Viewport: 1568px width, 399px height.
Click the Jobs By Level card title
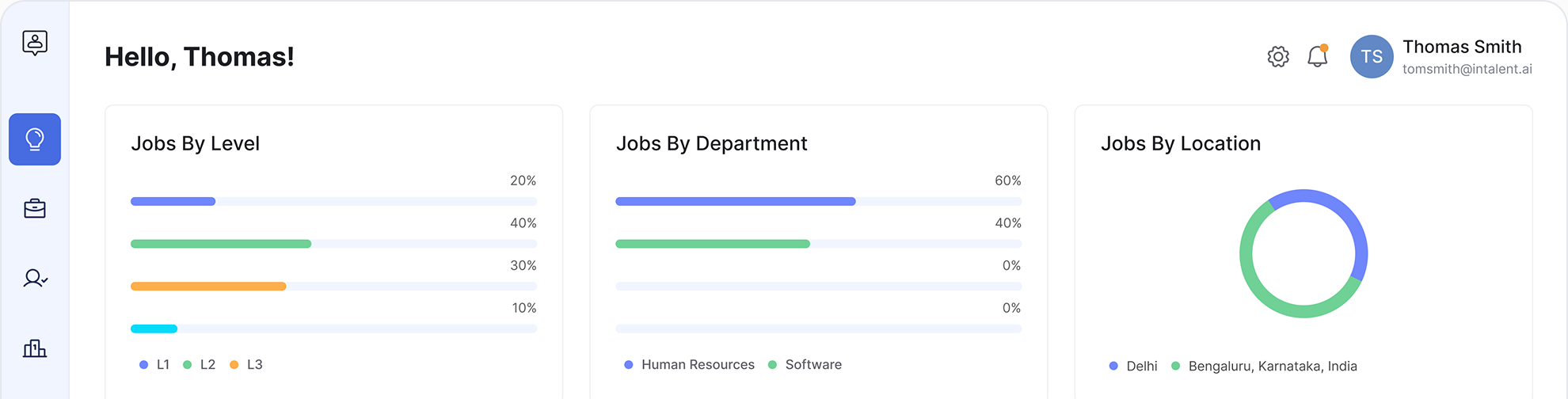point(195,143)
